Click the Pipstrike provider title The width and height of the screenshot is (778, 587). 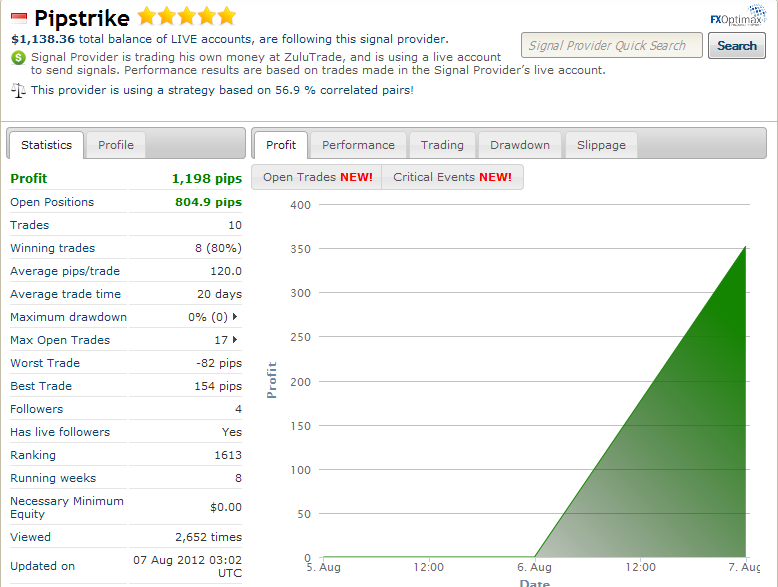(x=82, y=18)
